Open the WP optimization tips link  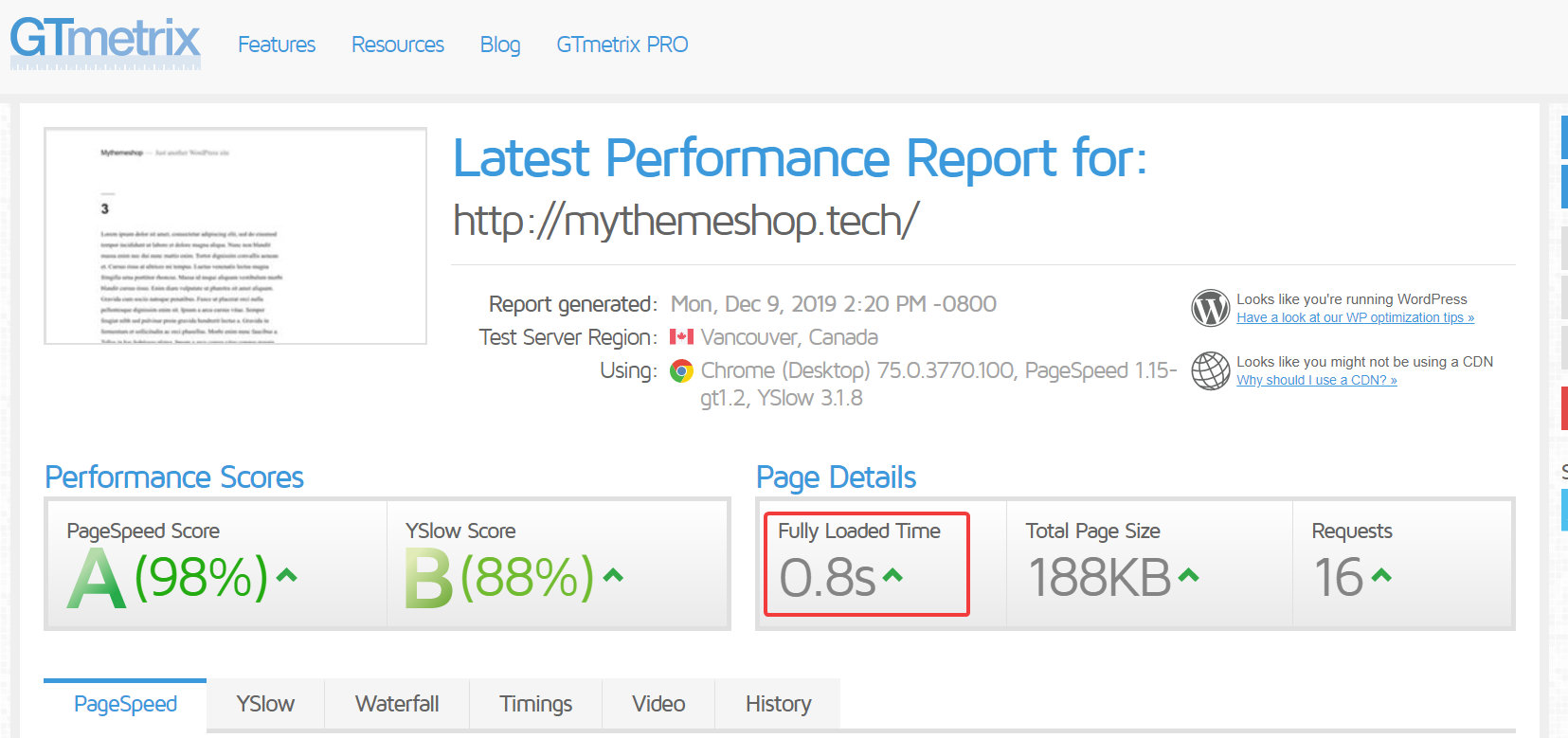coord(1355,317)
